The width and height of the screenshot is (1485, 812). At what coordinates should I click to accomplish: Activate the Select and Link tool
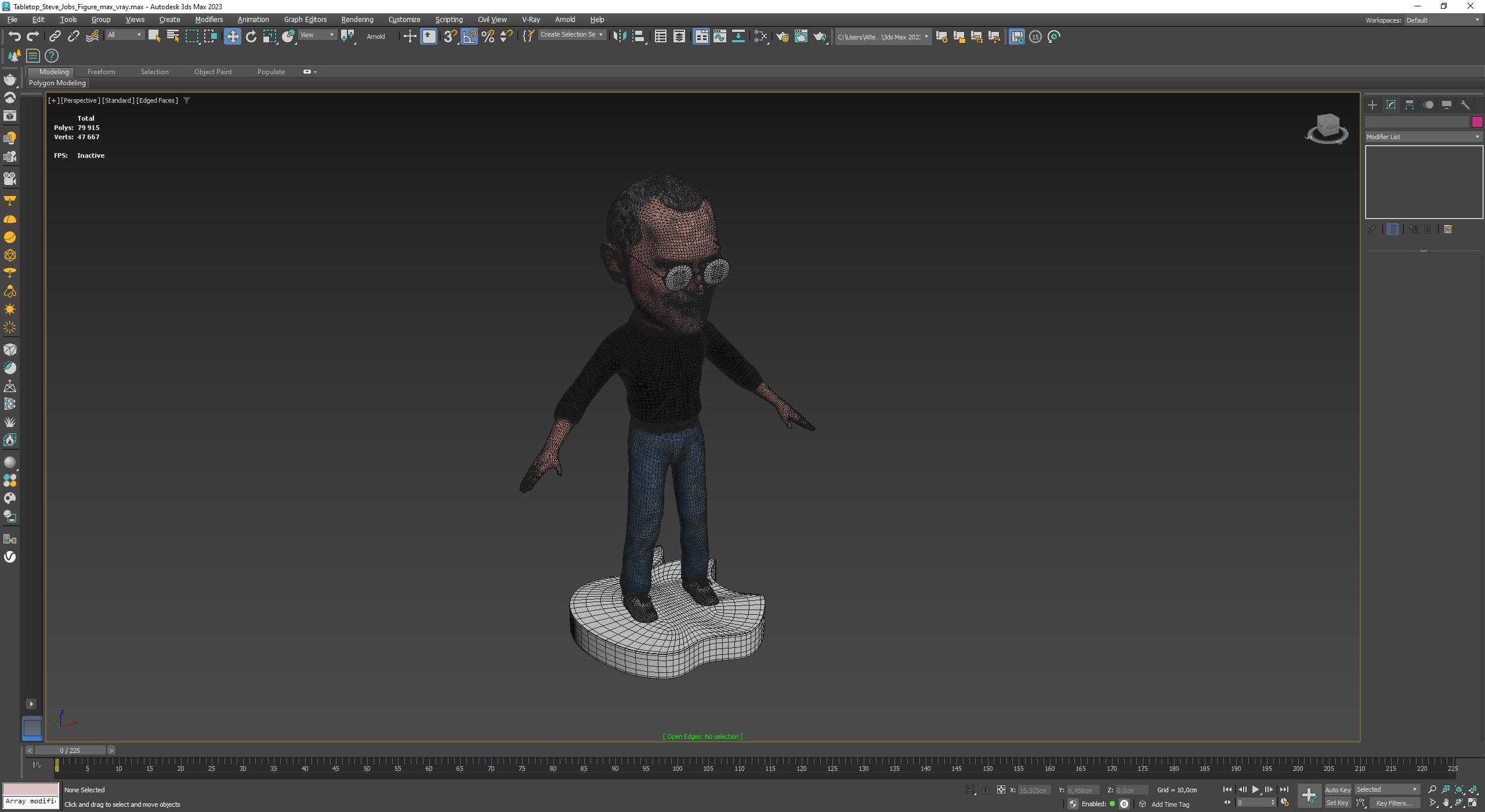(55, 37)
